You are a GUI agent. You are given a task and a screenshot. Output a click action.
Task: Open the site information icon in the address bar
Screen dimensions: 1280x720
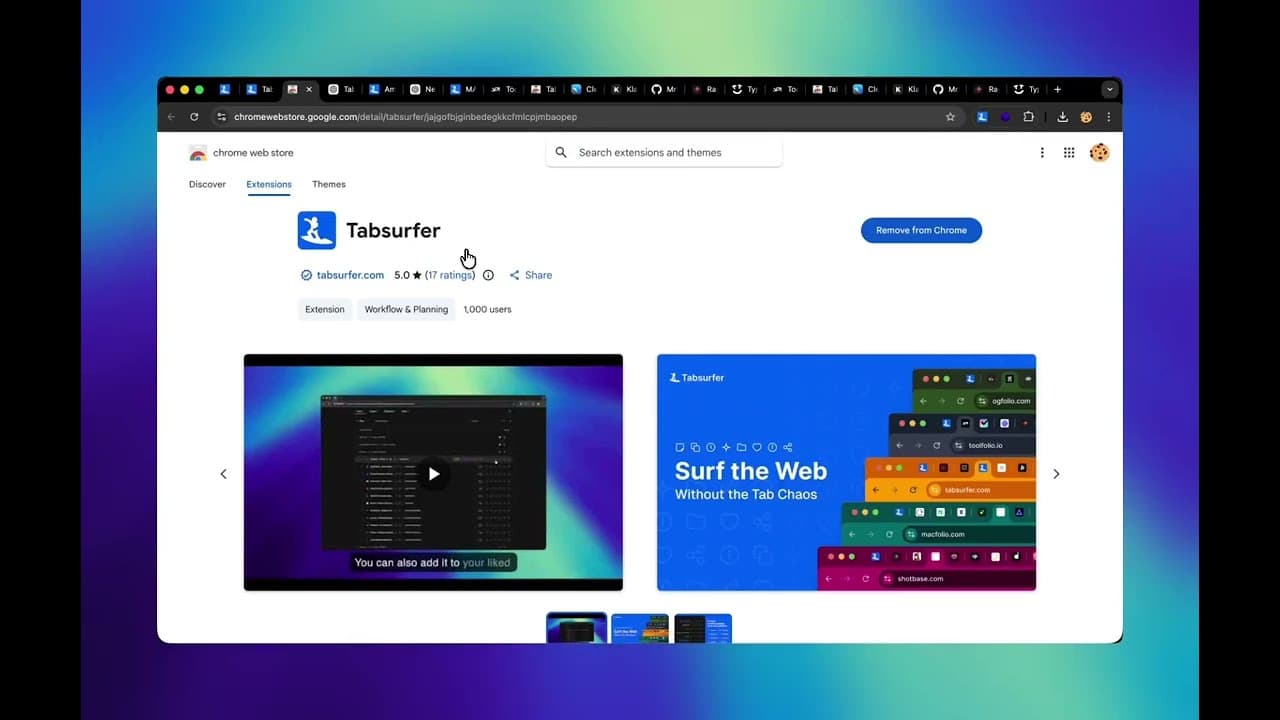click(x=222, y=117)
